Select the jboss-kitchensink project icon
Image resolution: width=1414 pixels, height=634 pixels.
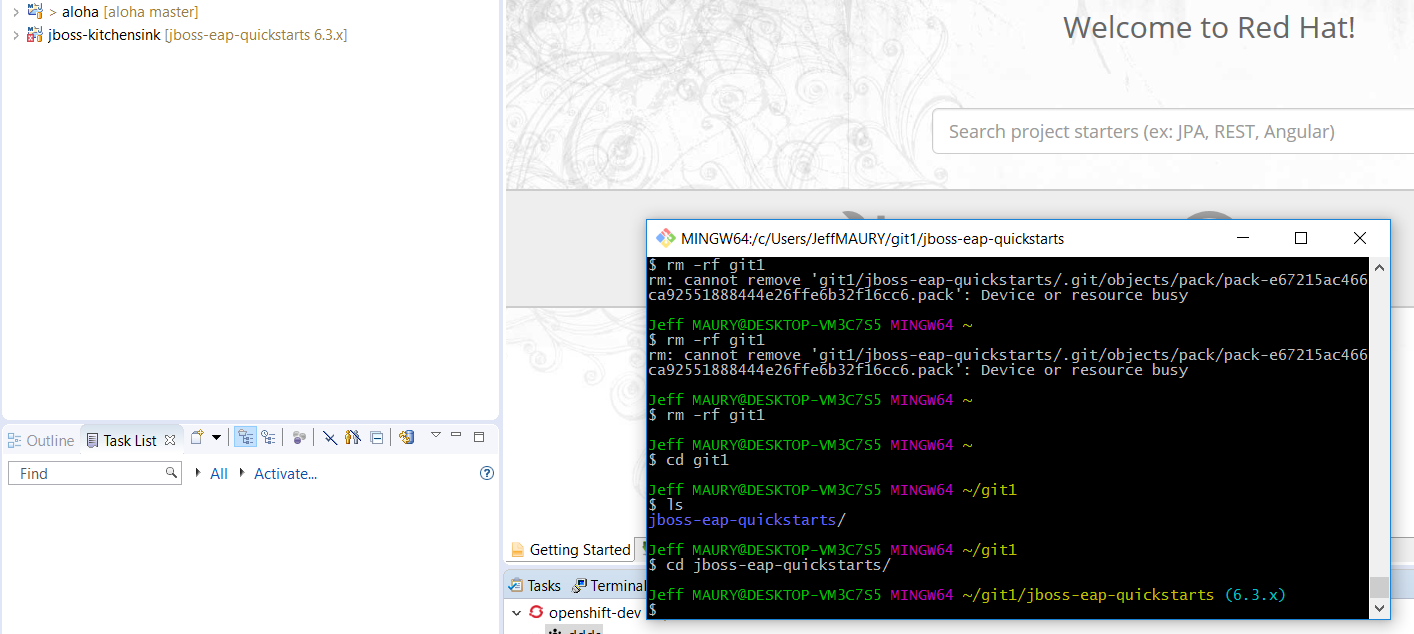click(35, 35)
